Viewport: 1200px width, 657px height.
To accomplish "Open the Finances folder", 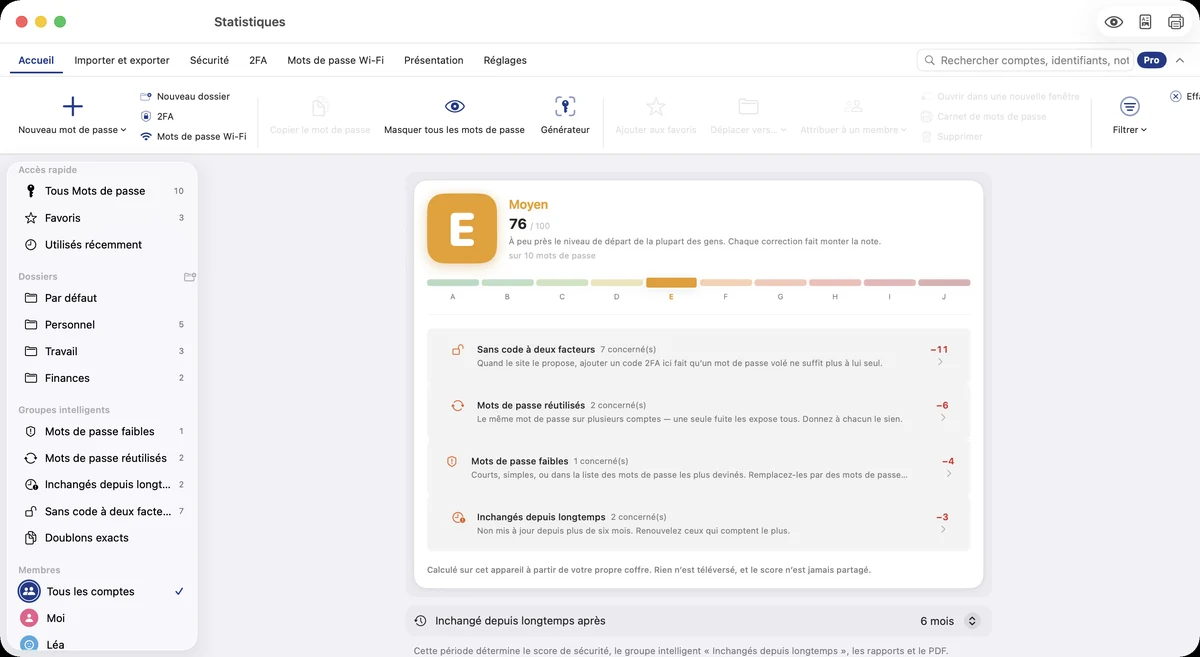I will click(104, 378).
